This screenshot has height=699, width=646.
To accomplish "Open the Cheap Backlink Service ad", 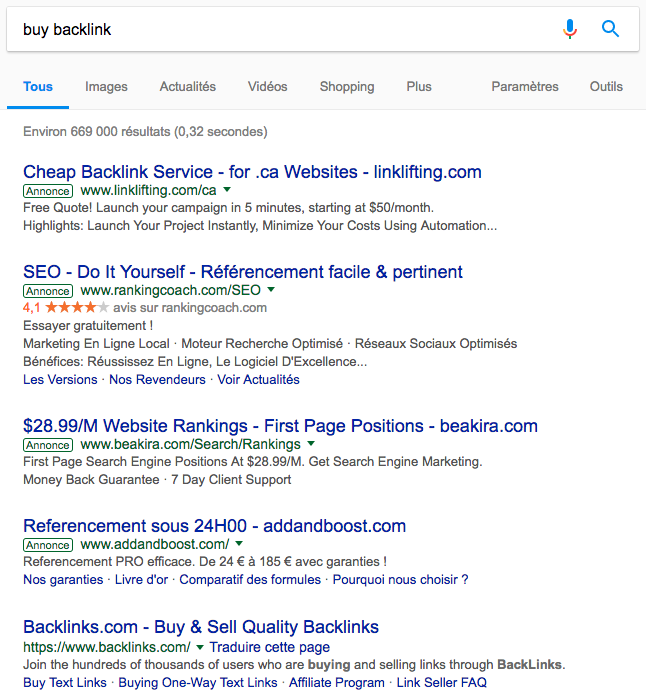I will click(252, 172).
